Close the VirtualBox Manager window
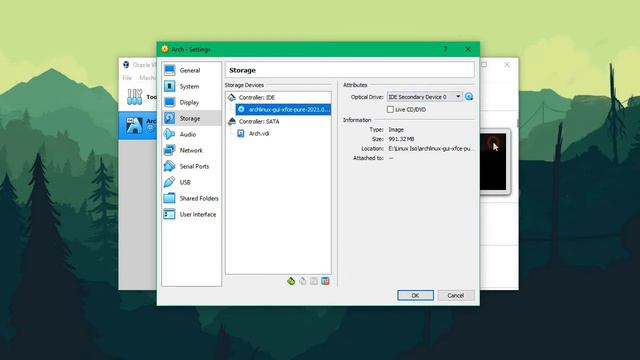The height and width of the screenshot is (360, 640). (507, 65)
